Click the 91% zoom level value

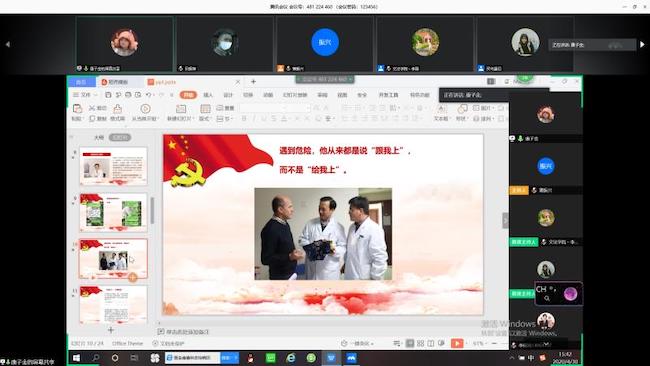(478, 343)
